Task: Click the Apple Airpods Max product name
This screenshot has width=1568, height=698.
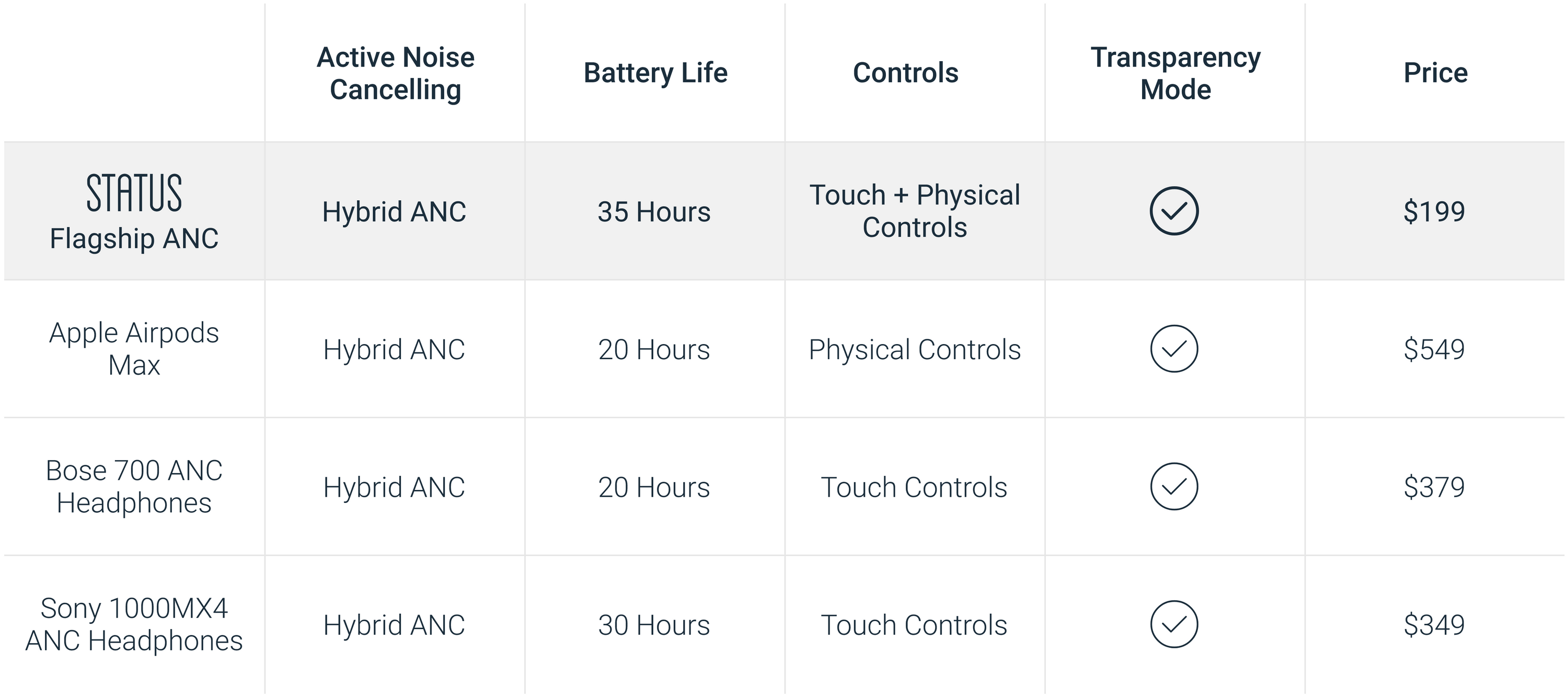Action: (x=134, y=348)
